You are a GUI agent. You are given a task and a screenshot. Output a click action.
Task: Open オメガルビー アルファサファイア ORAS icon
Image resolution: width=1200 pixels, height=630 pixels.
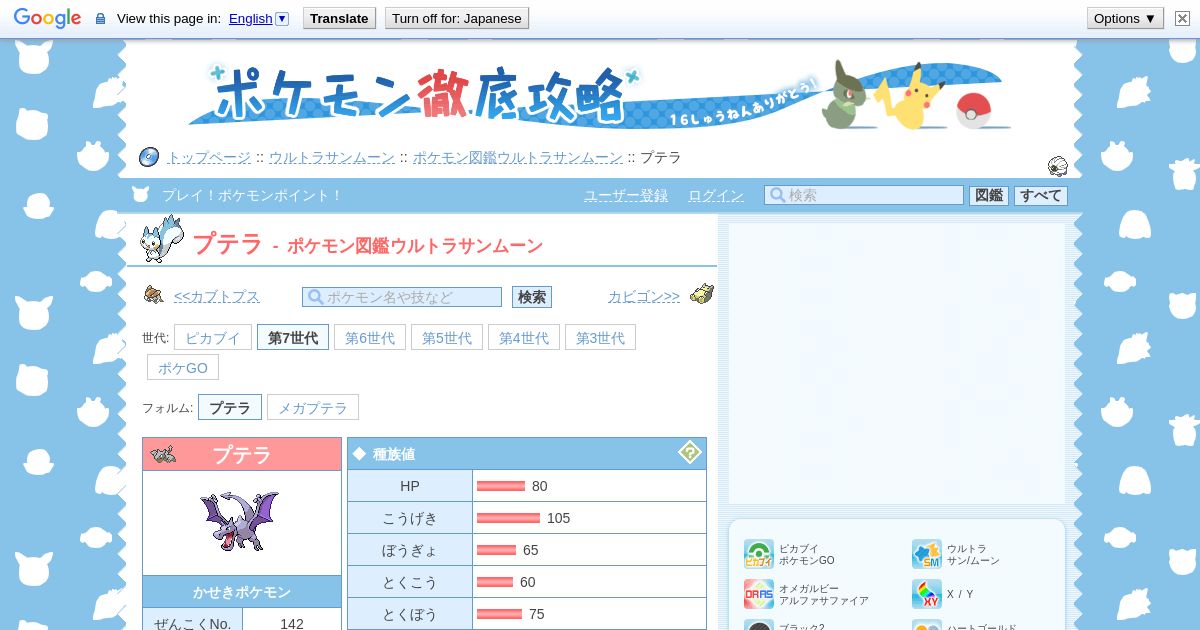tap(759, 594)
